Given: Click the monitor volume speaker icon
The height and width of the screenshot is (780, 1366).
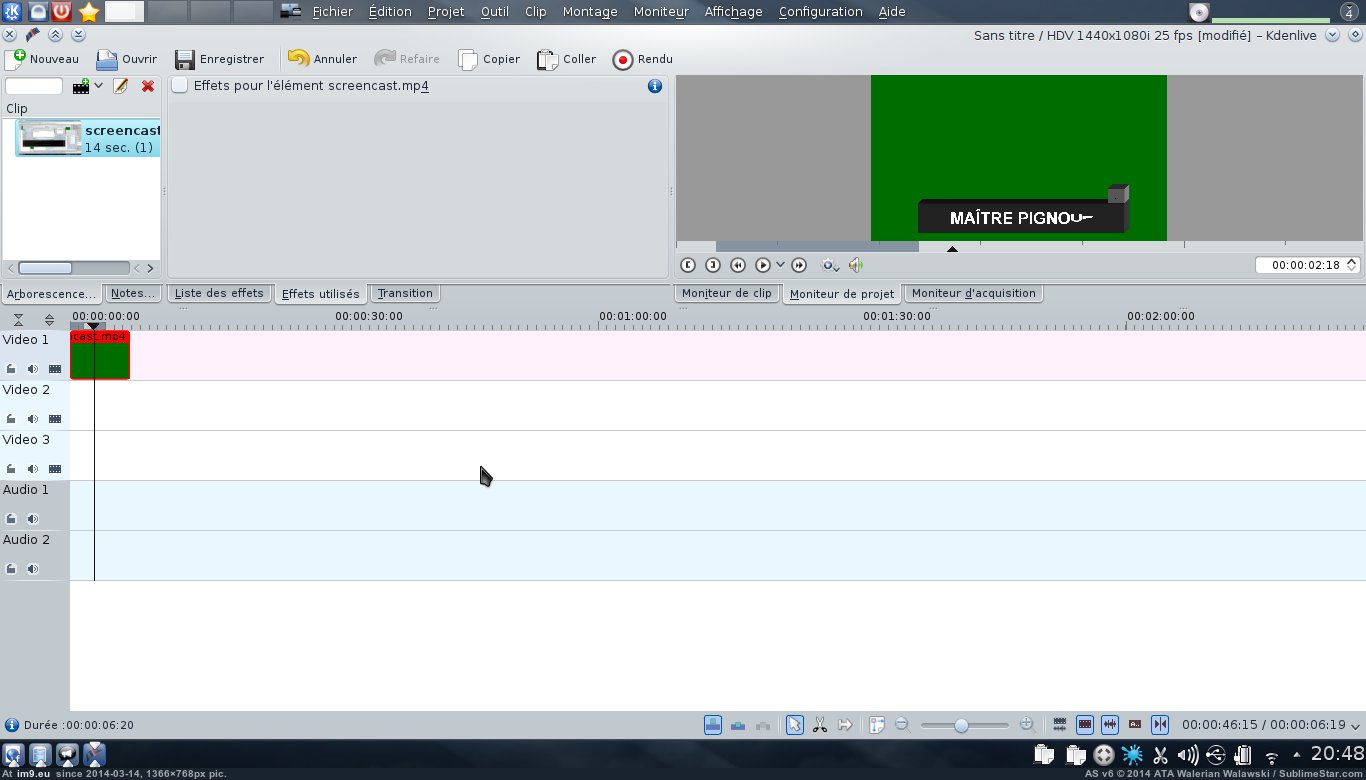Looking at the screenshot, I should 855,265.
